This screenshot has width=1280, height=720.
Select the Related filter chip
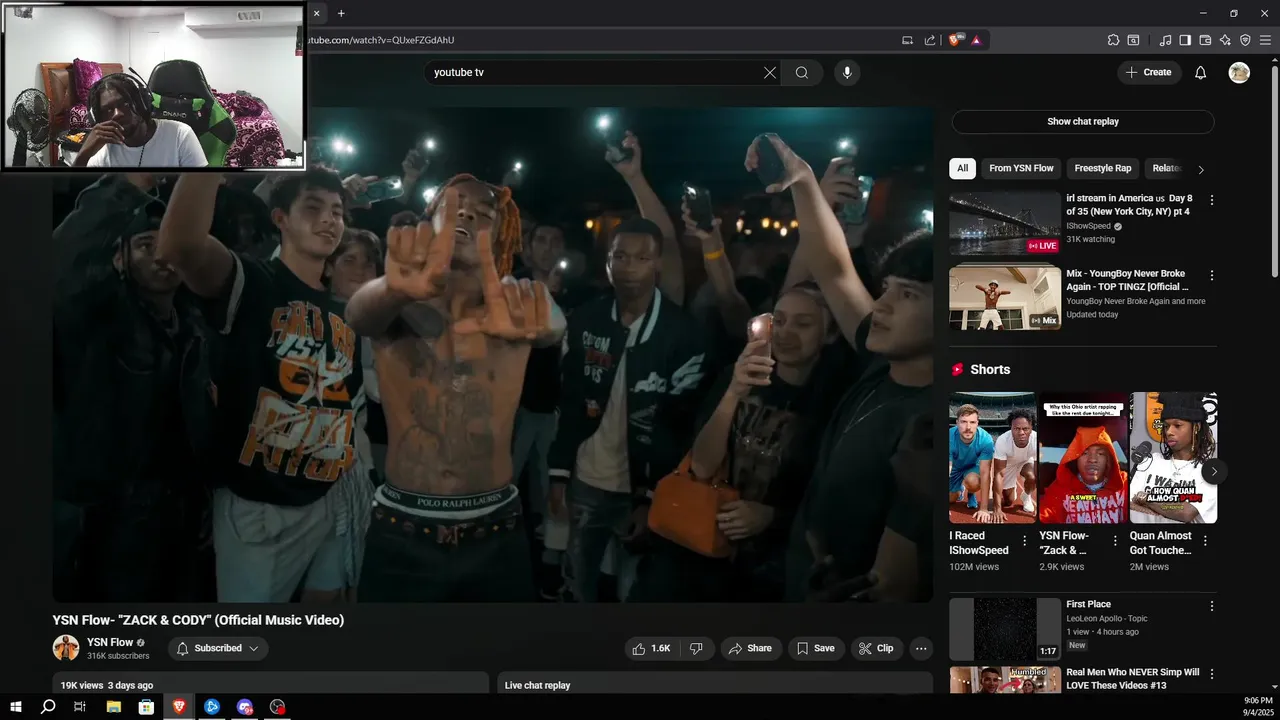point(1165,168)
